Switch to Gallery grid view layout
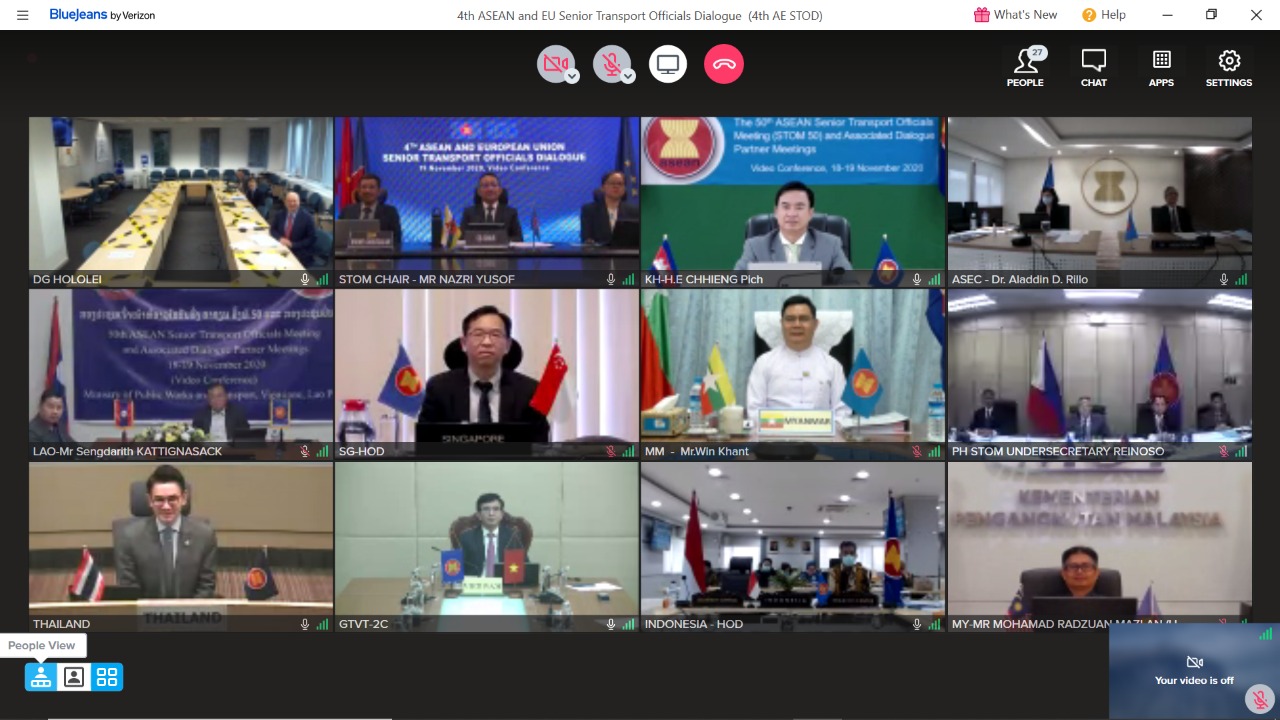This screenshot has width=1280, height=720. tap(107, 677)
